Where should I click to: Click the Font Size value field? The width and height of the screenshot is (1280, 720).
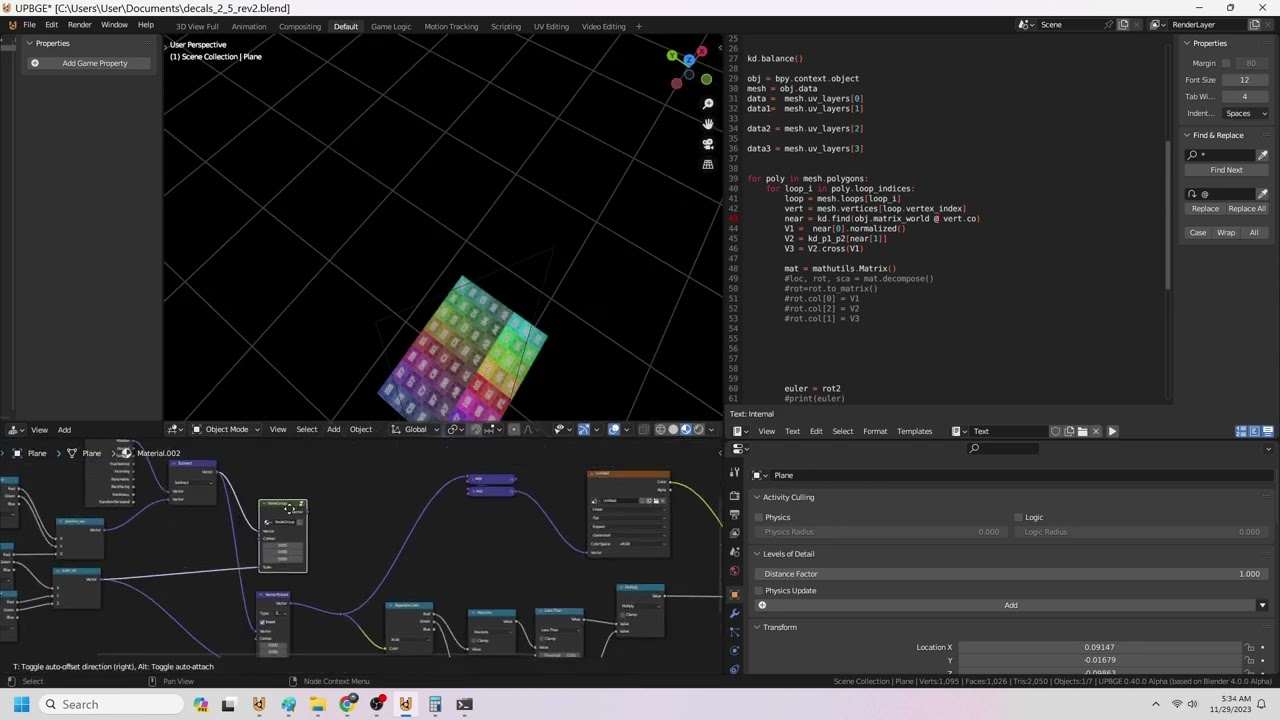[1244, 80]
